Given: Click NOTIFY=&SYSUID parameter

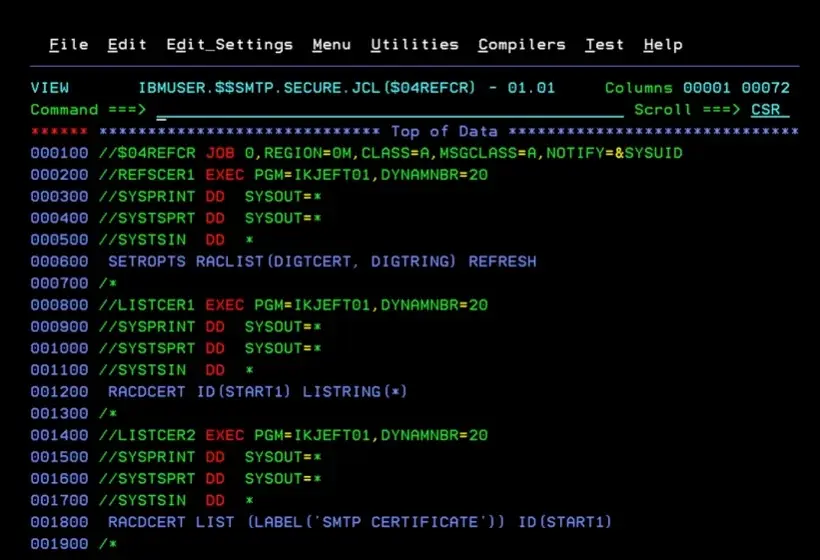Looking at the screenshot, I should pyautogui.click(x=614, y=153).
